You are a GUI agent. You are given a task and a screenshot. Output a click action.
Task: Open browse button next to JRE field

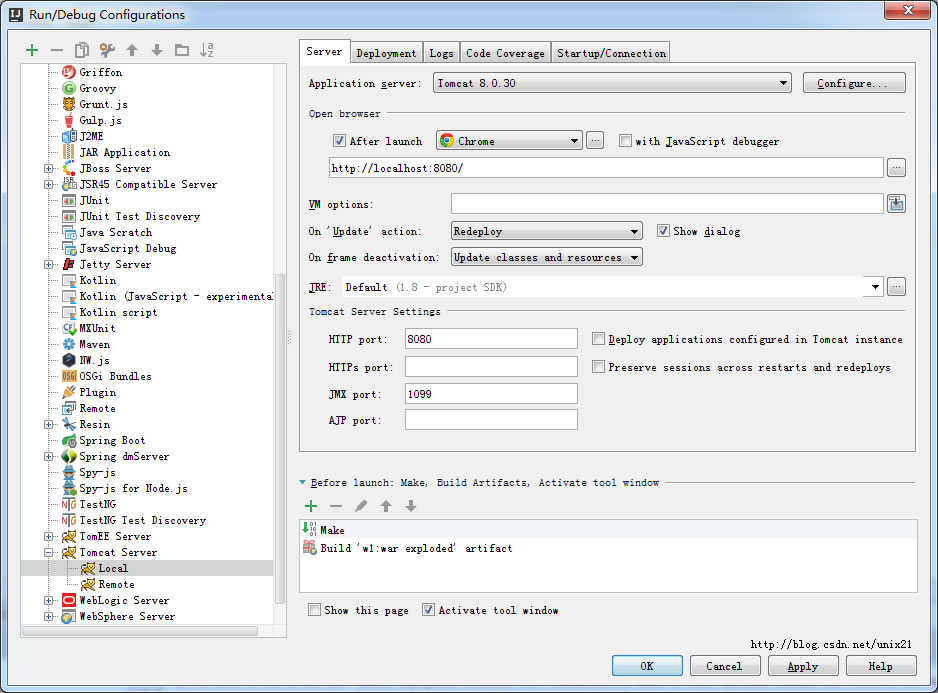click(x=896, y=287)
